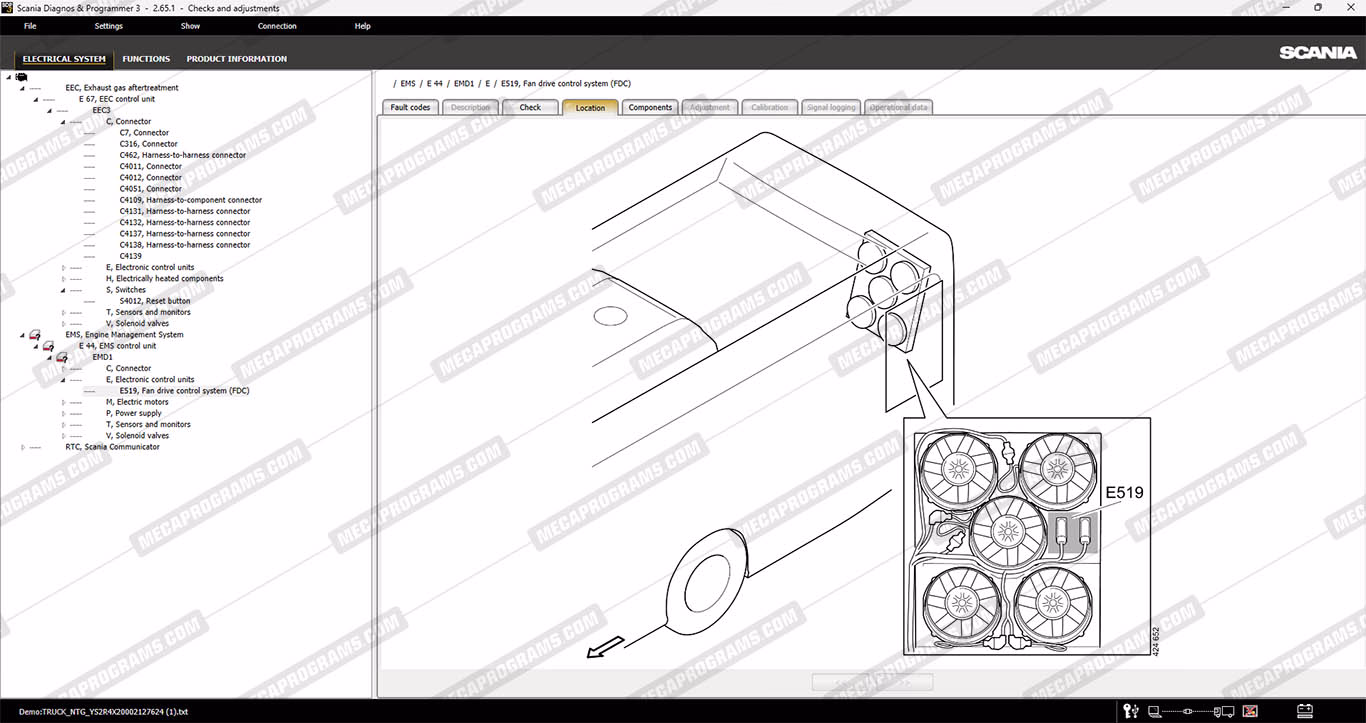Viewport: 1366px width, 723px height.
Task: Select C462, Harness-to-harness connector
Action: point(182,155)
